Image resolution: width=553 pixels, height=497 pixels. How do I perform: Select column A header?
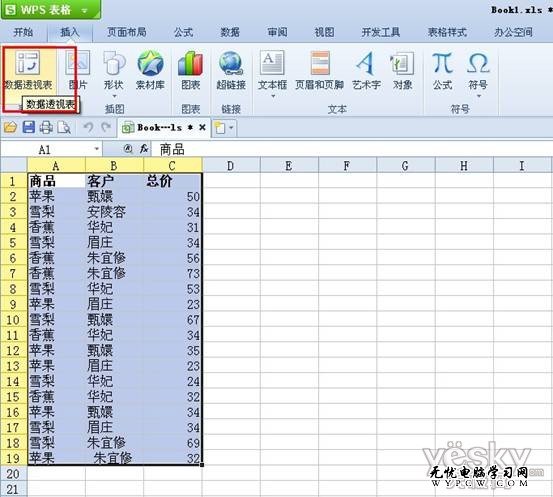pyautogui.click(x=56, y=165)
